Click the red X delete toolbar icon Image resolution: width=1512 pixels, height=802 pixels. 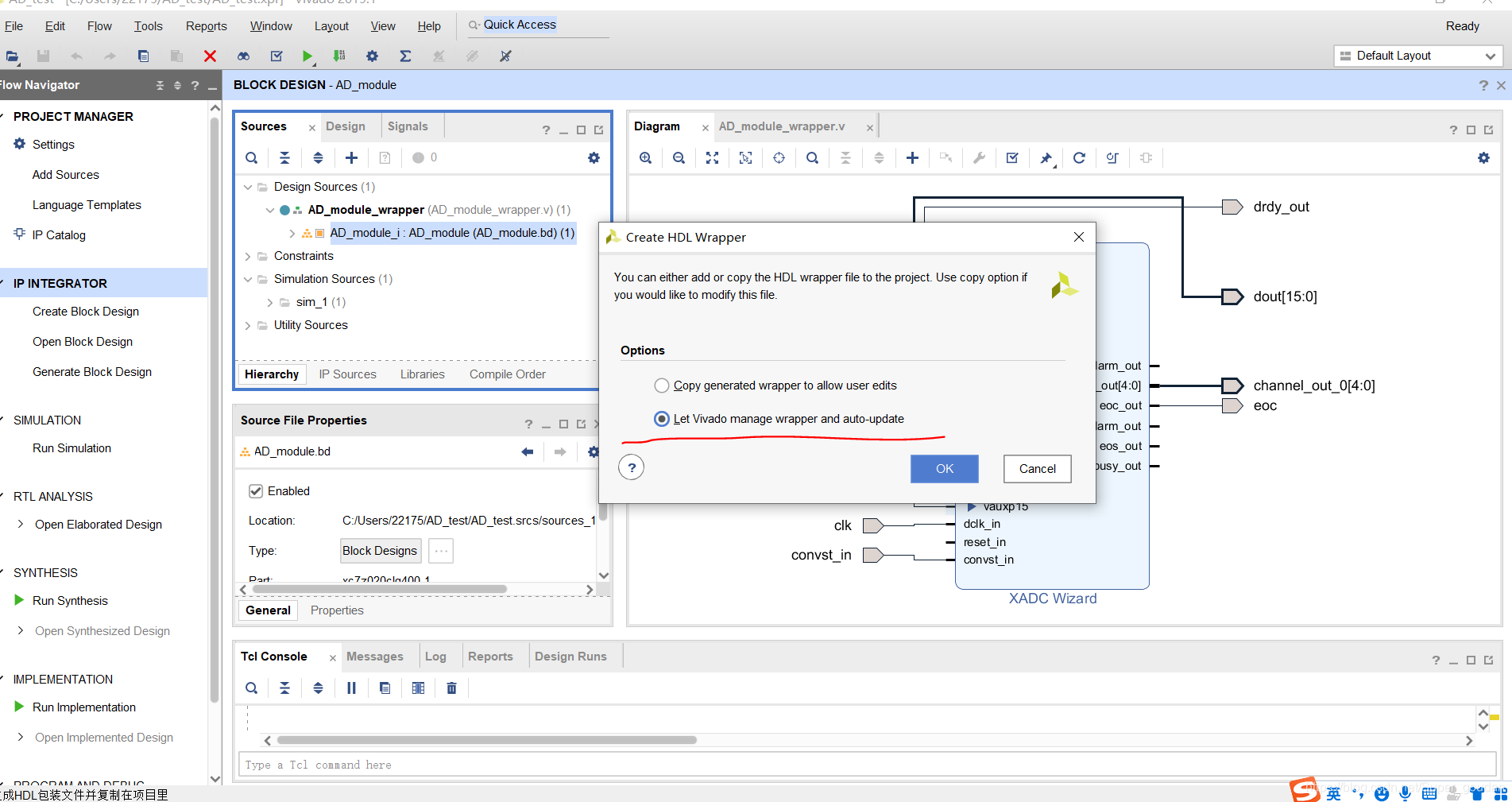click(x=210, y=56)
